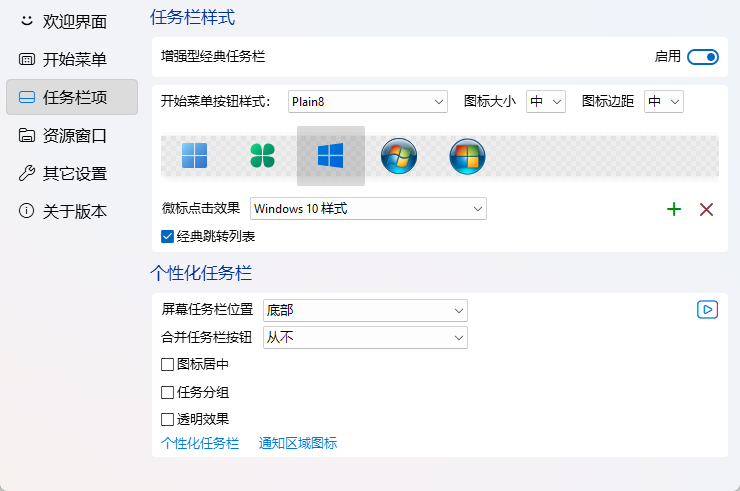The width and height of the screenshot is (740, 491).
Task: Expand the 图标大小 size dropdown
Action: pos(546,101)
